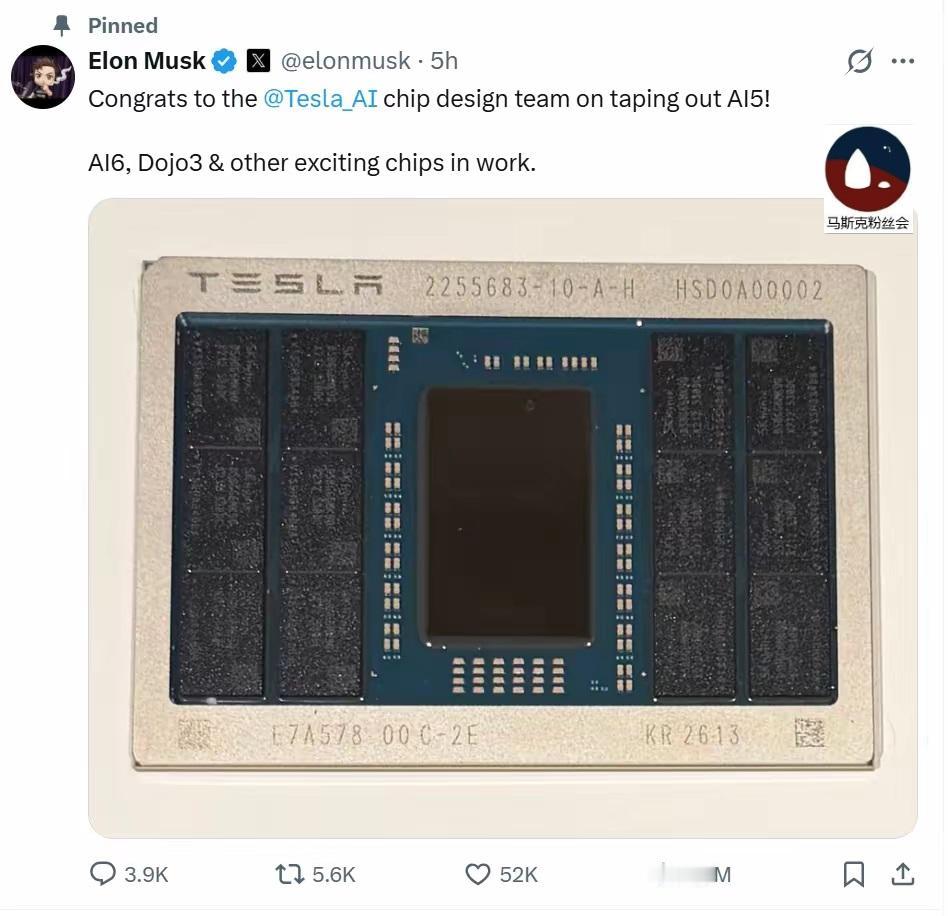Click the Pinned label above the post
The height and width of the screenshot is (916, 948).
click(121, 25)
